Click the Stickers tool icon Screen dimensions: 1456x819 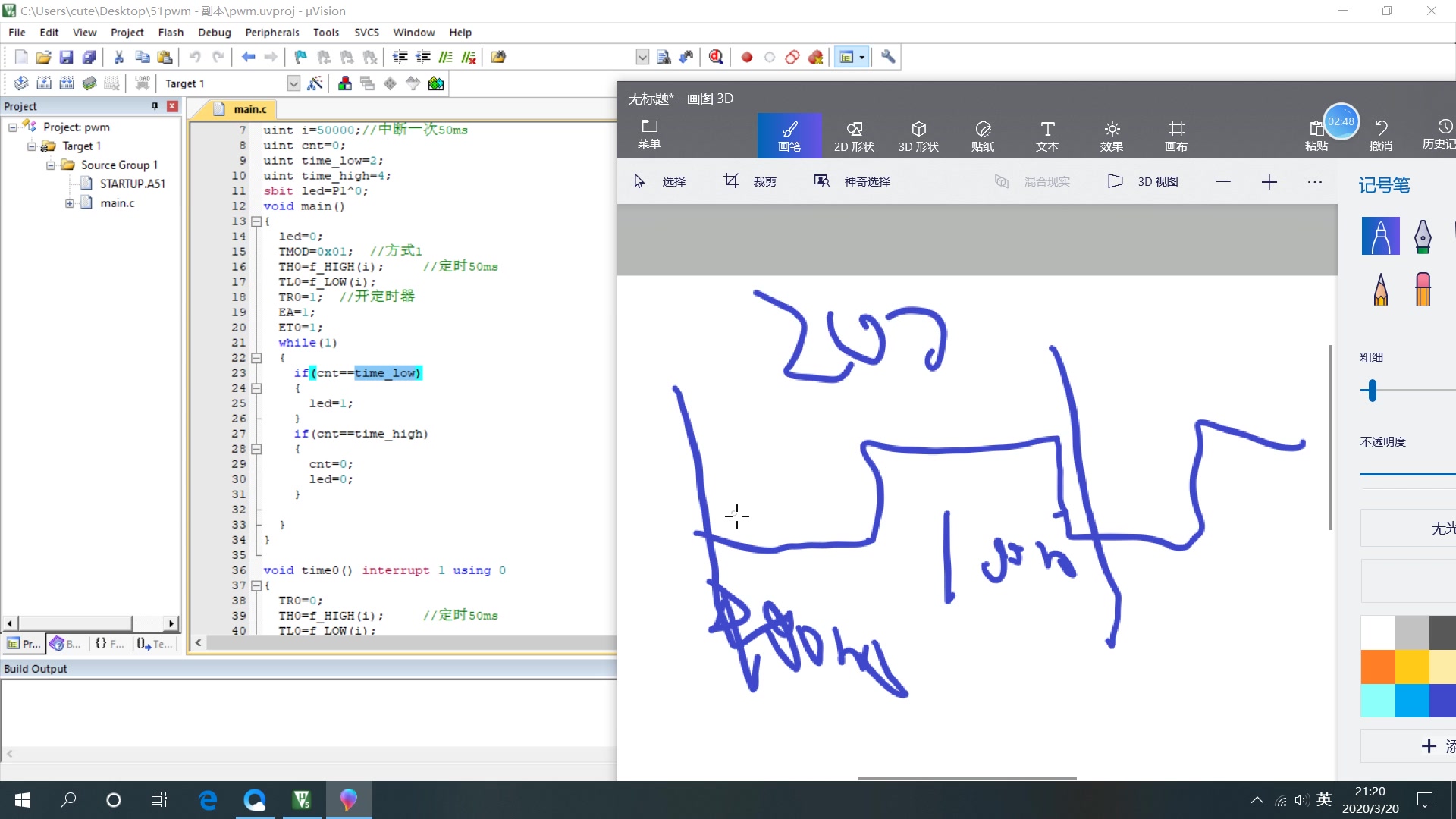[x=983, y=135]
